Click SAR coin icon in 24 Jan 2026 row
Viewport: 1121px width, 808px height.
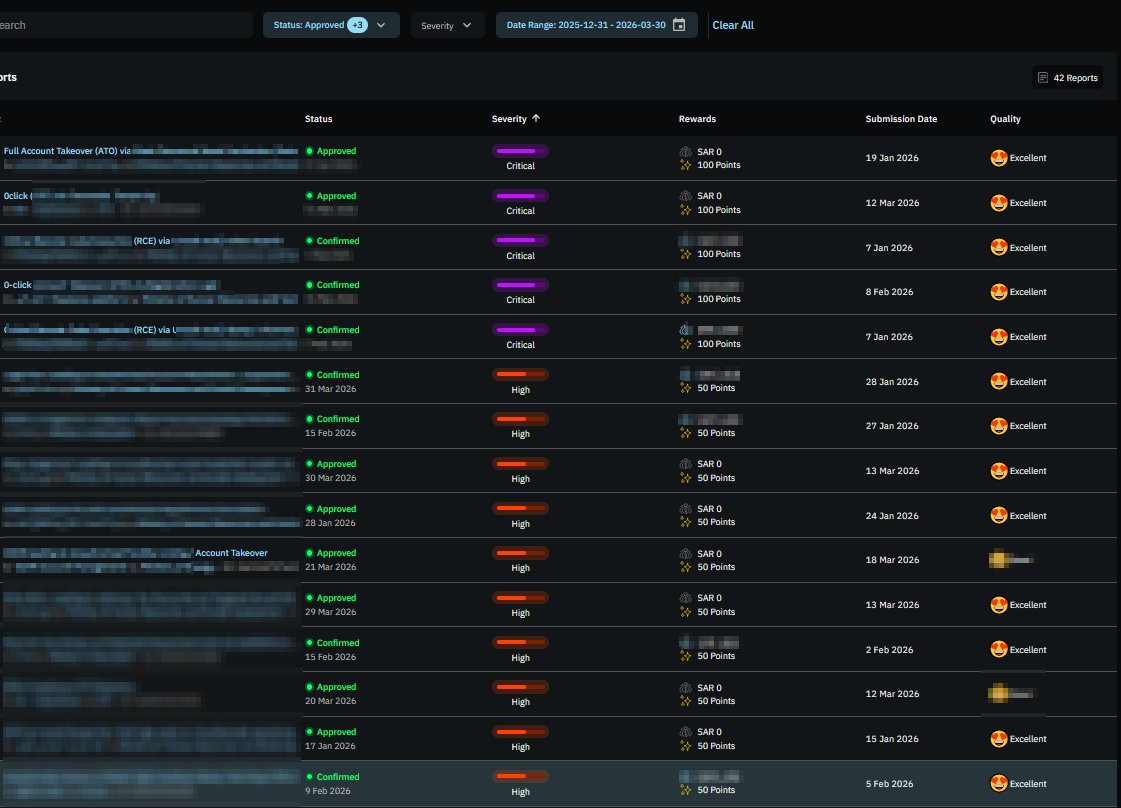click(x=685, y=508)
